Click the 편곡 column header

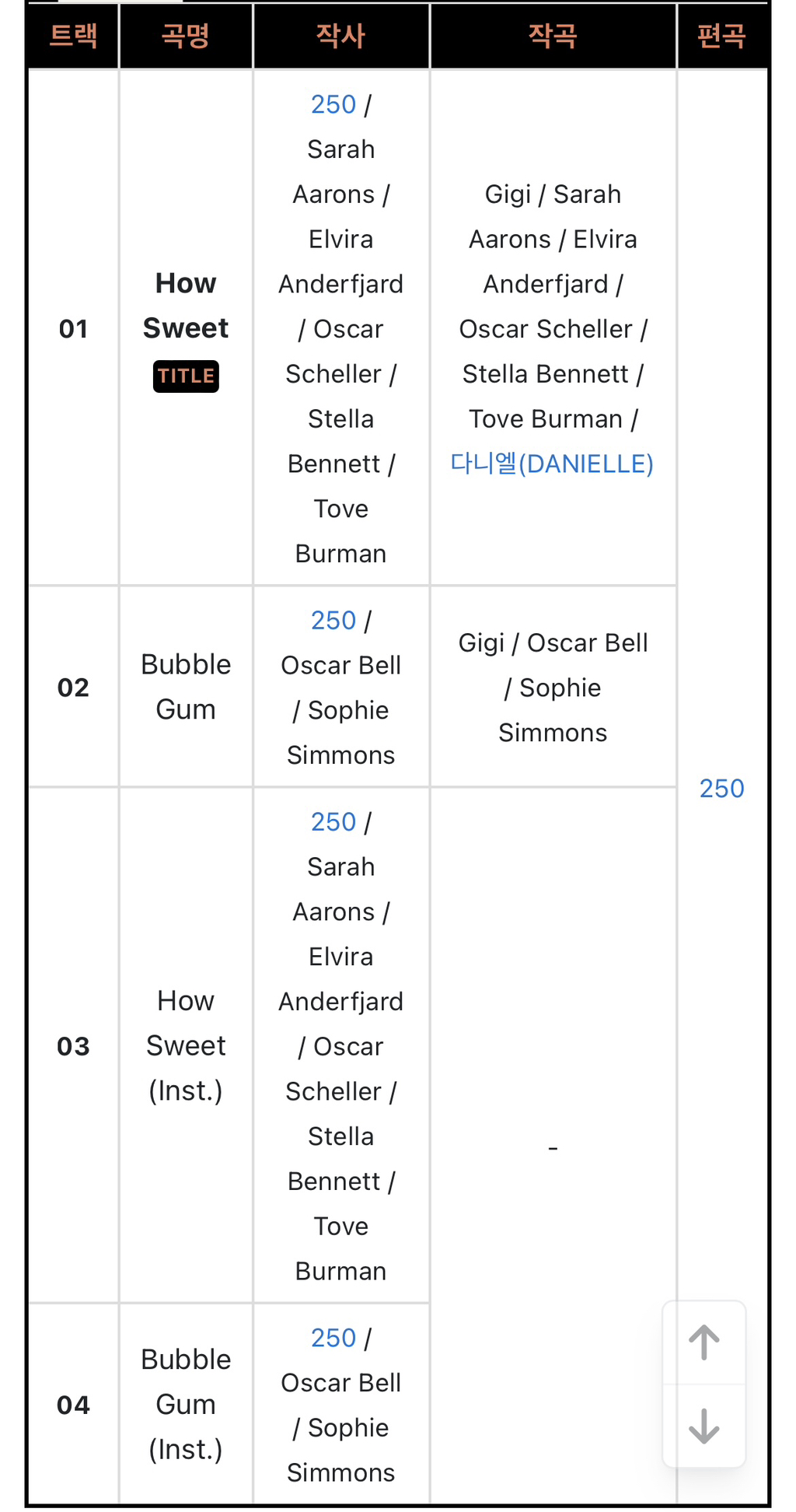(721, 36)
